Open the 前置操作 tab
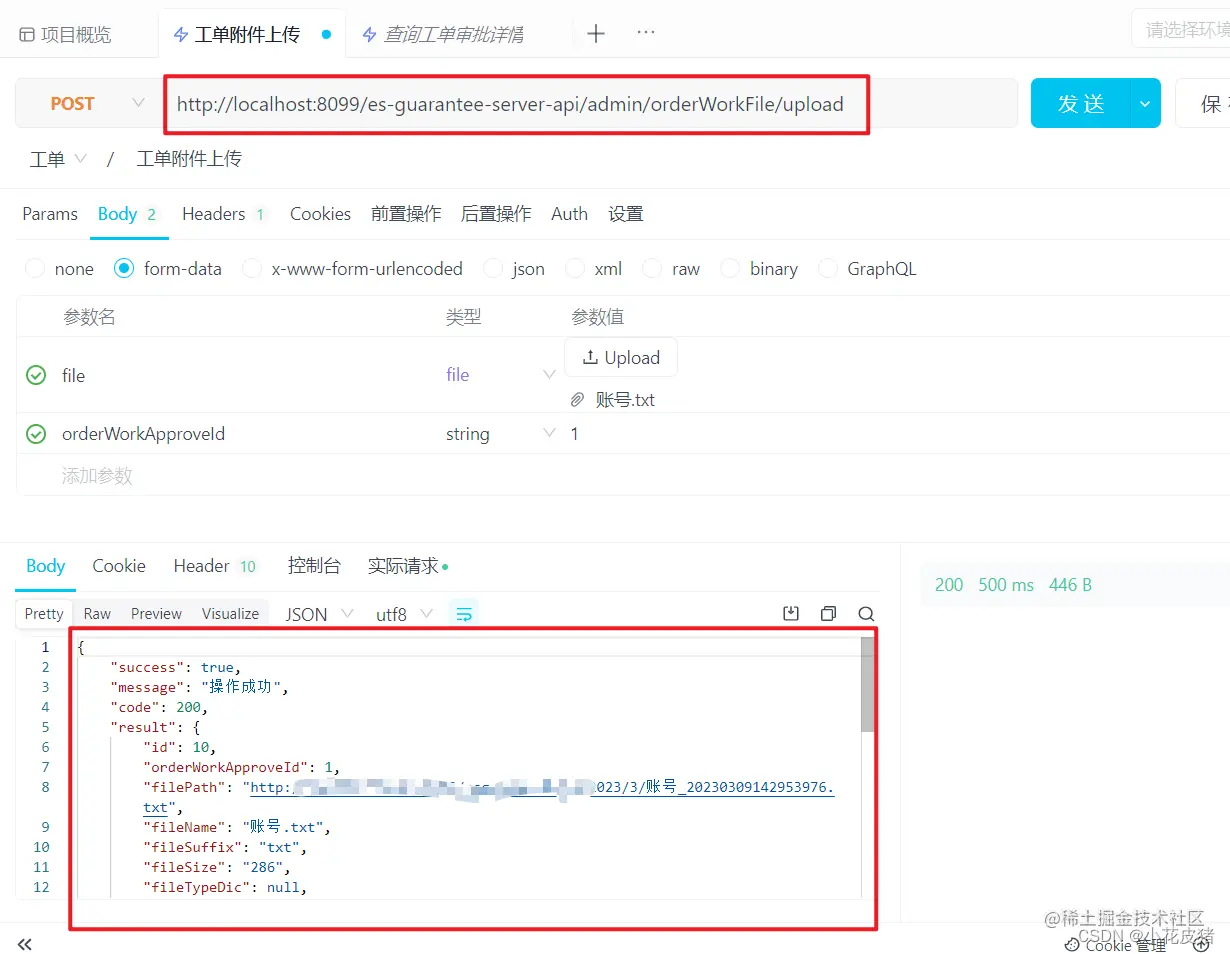 pos(406,214)
